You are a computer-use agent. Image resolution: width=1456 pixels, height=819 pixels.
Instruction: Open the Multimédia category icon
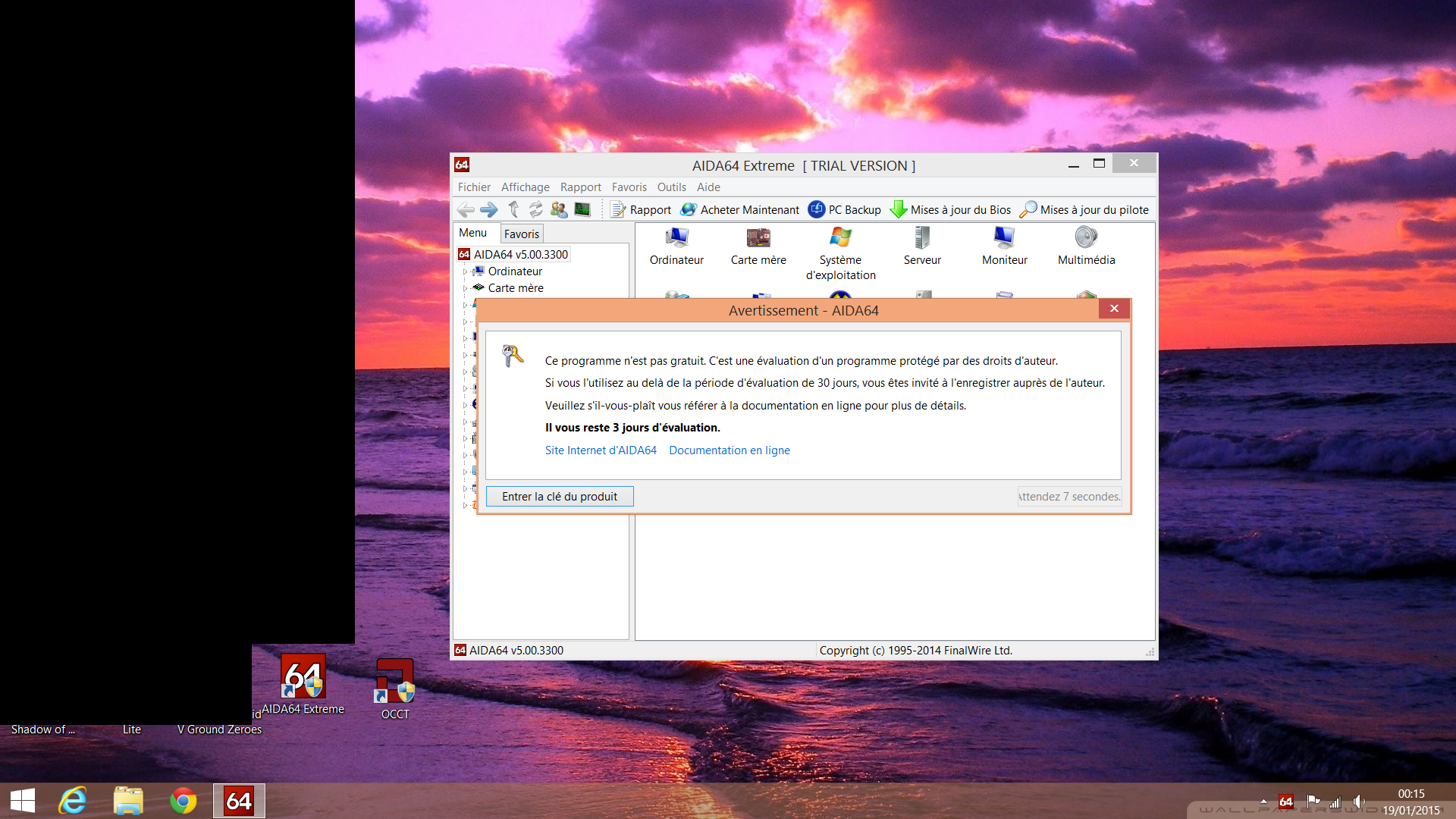tap(1086, 246)
